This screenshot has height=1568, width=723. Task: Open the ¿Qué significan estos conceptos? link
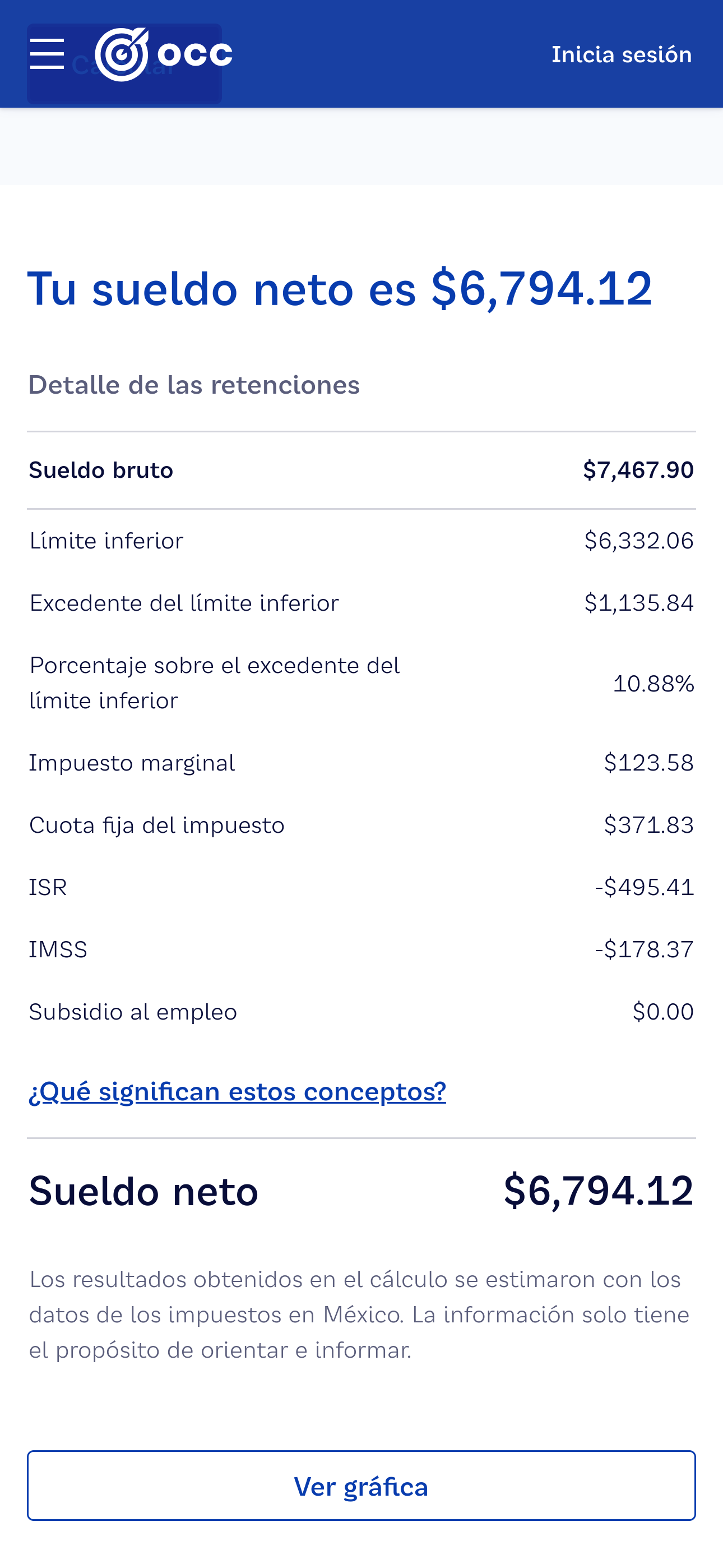[x=237, y=1091]
